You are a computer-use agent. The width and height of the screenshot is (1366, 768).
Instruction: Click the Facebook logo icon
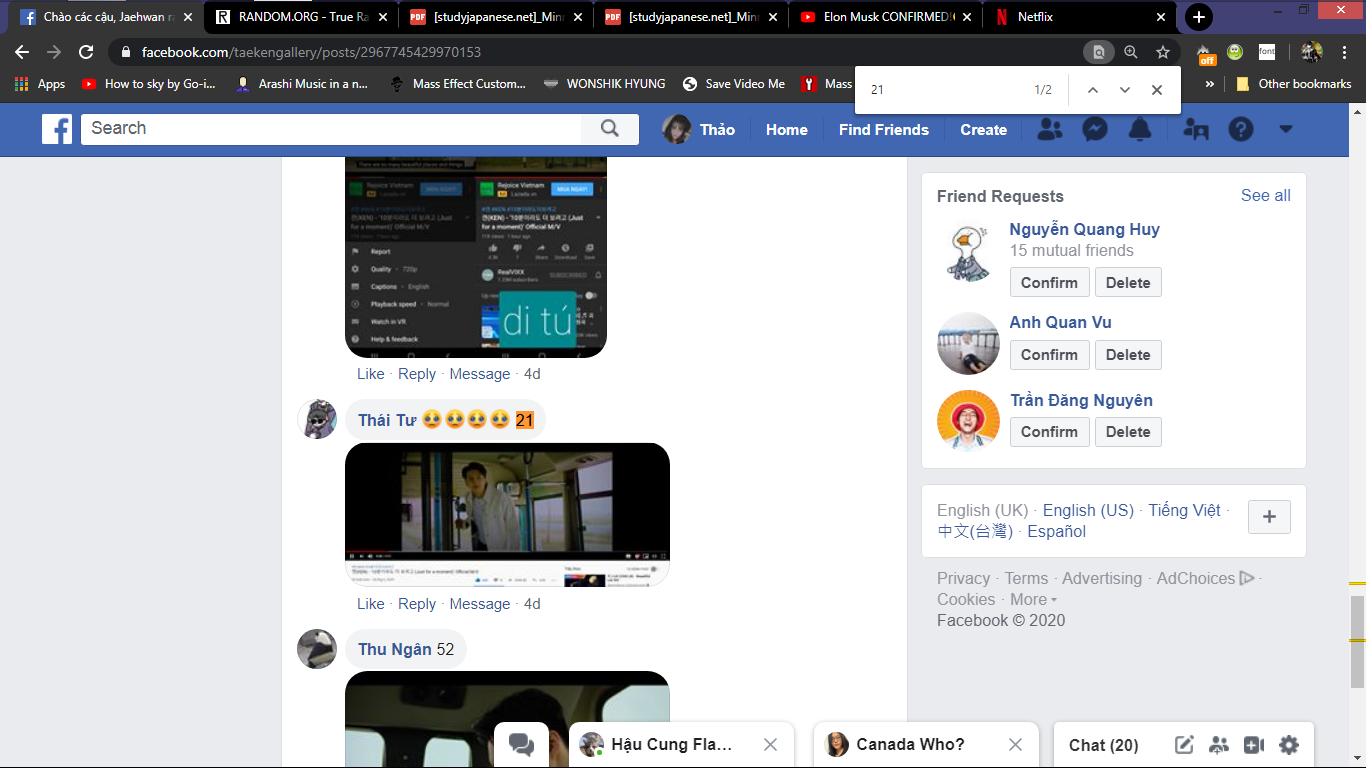tap(57, 129)
